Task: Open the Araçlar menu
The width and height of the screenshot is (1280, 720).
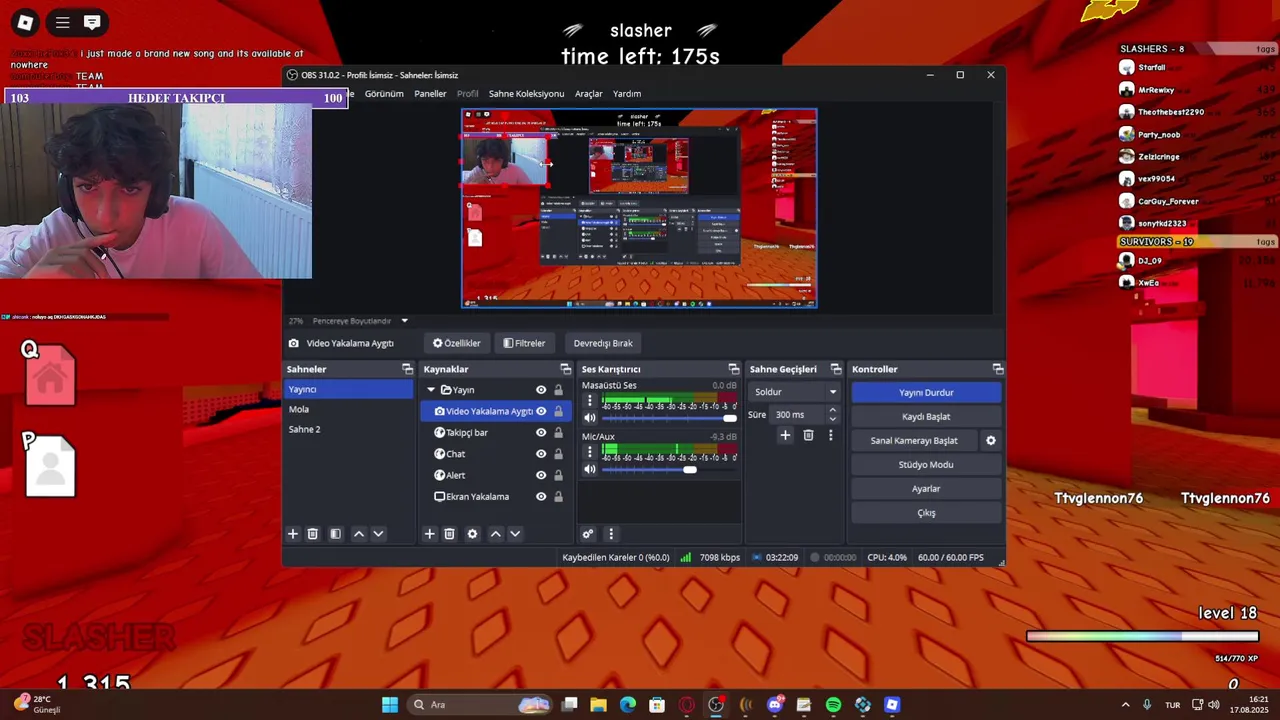Action: (589, 94)
